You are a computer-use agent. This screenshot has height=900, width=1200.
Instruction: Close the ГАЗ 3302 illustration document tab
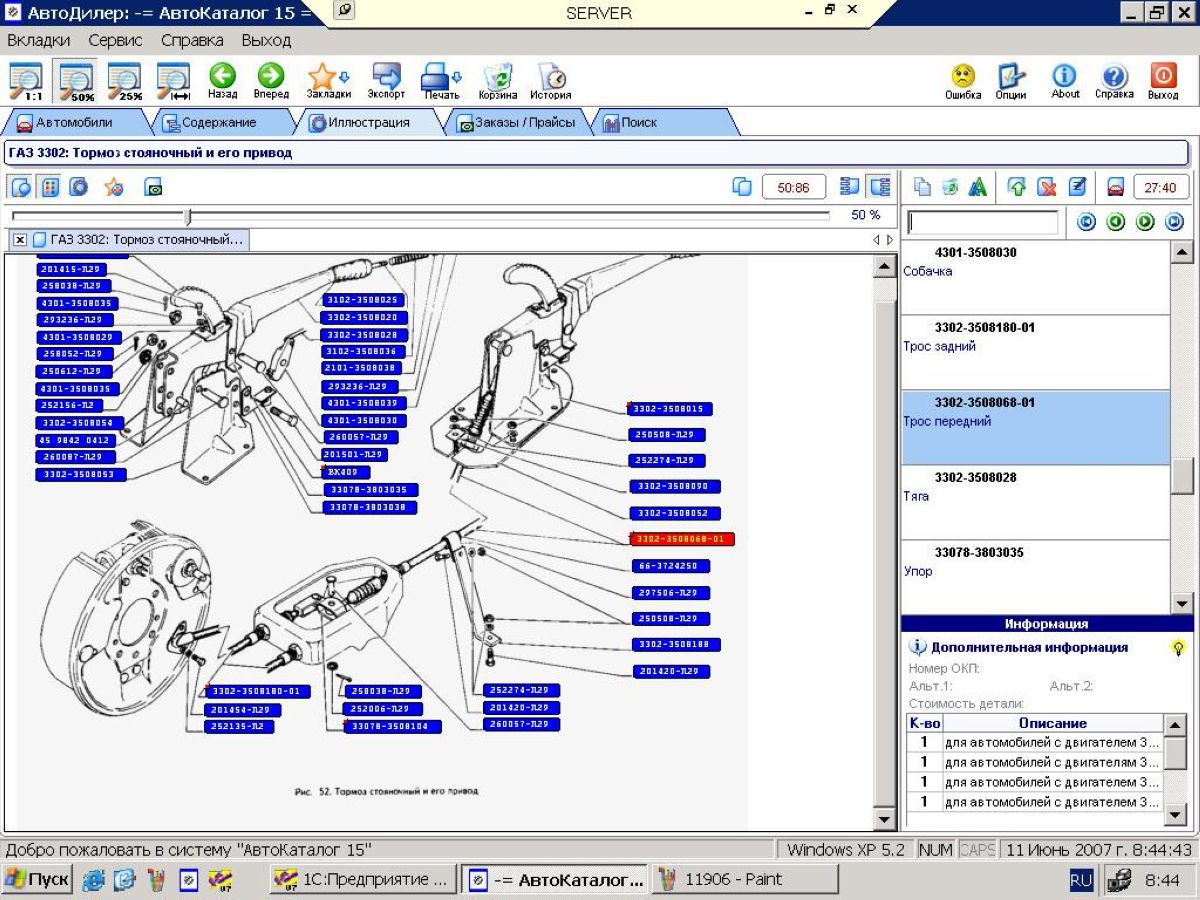pyautogui.click(x=20, y=240)
